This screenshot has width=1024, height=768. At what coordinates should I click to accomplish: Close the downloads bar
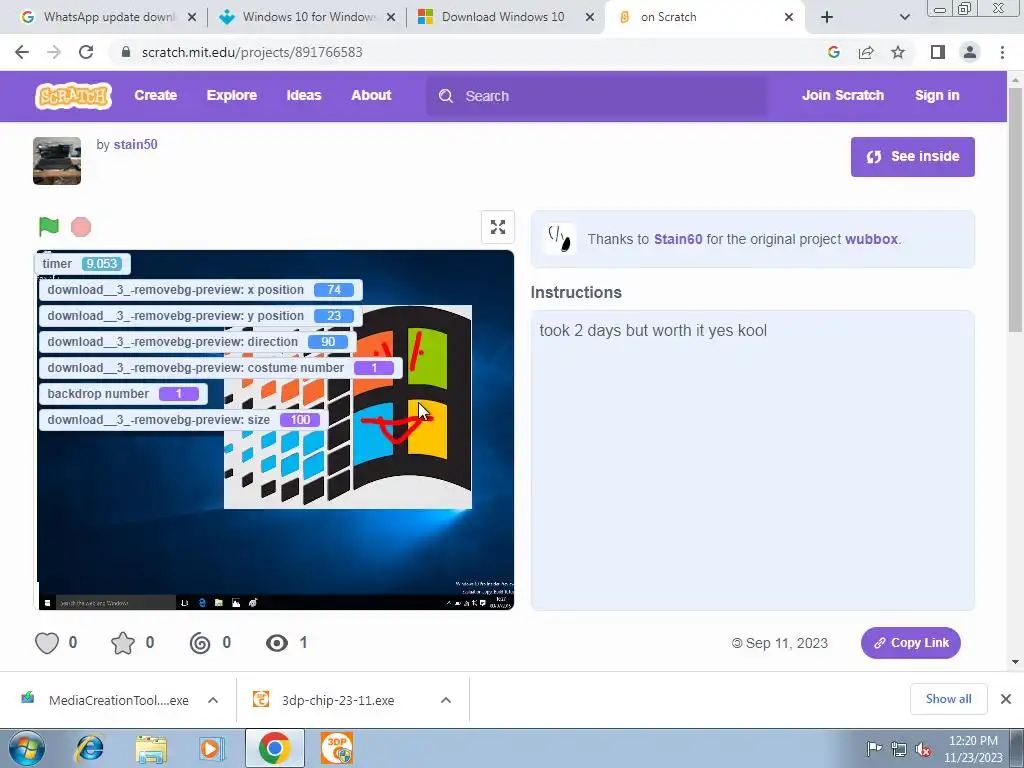tap(1006, 699)
